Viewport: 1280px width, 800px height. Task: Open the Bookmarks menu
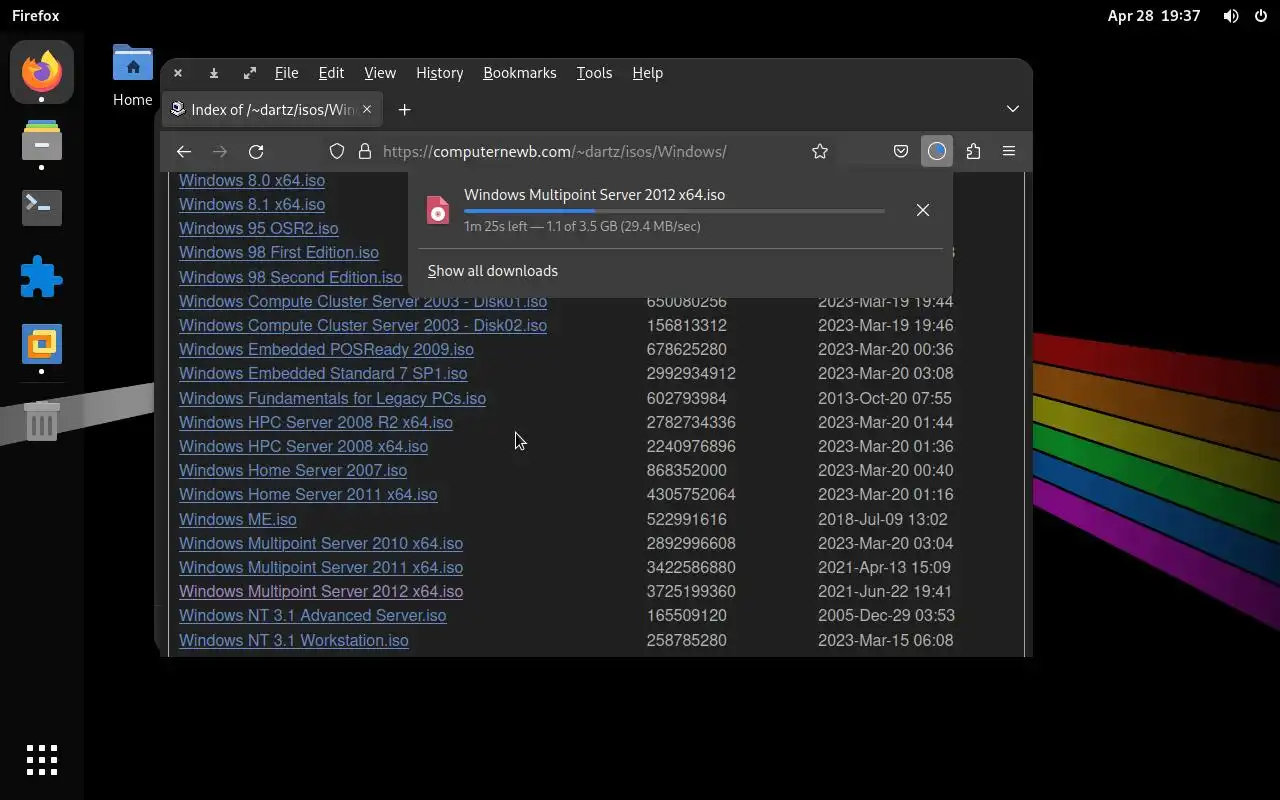coord(519,73)
